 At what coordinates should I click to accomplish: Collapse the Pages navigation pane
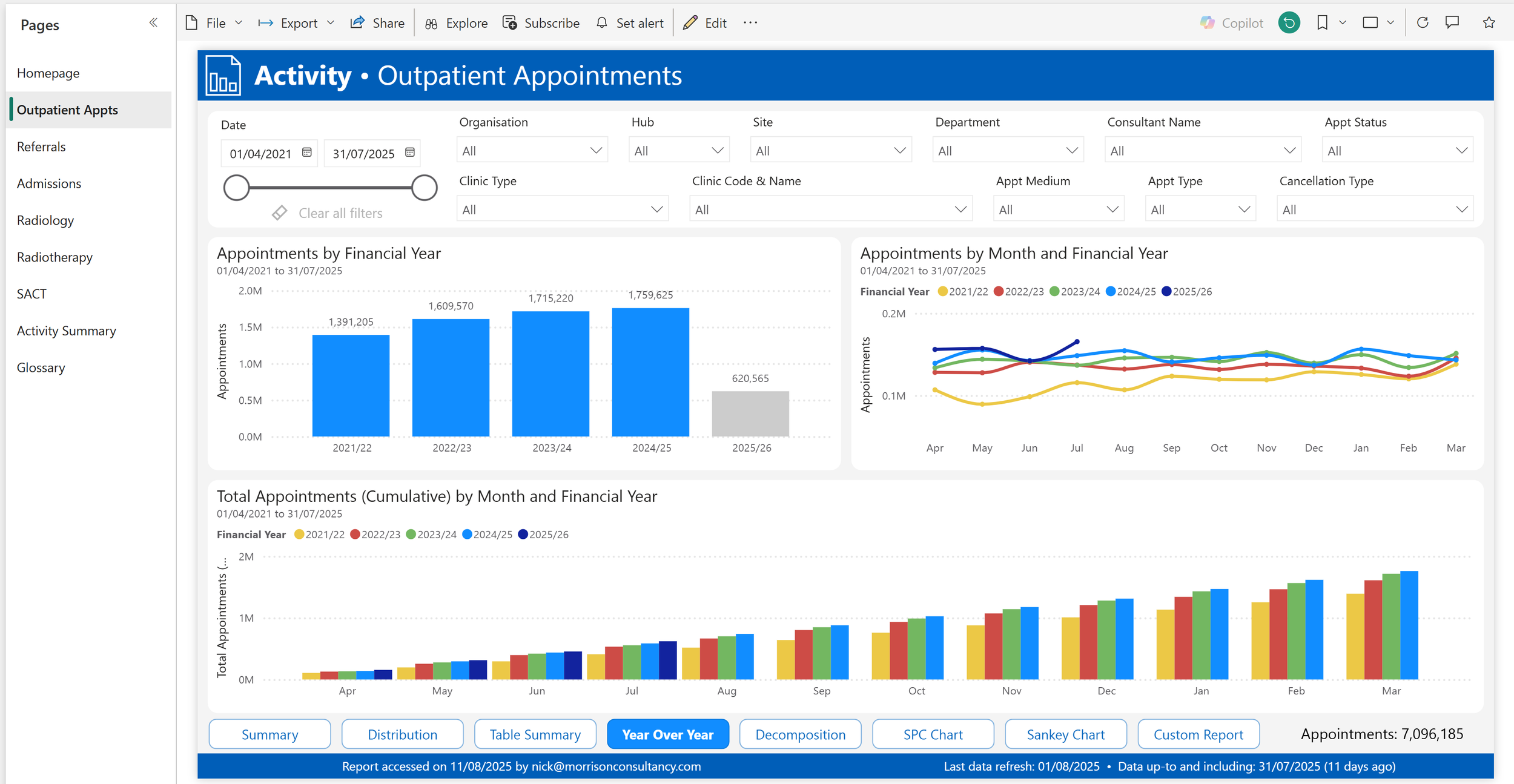point(153,23)
